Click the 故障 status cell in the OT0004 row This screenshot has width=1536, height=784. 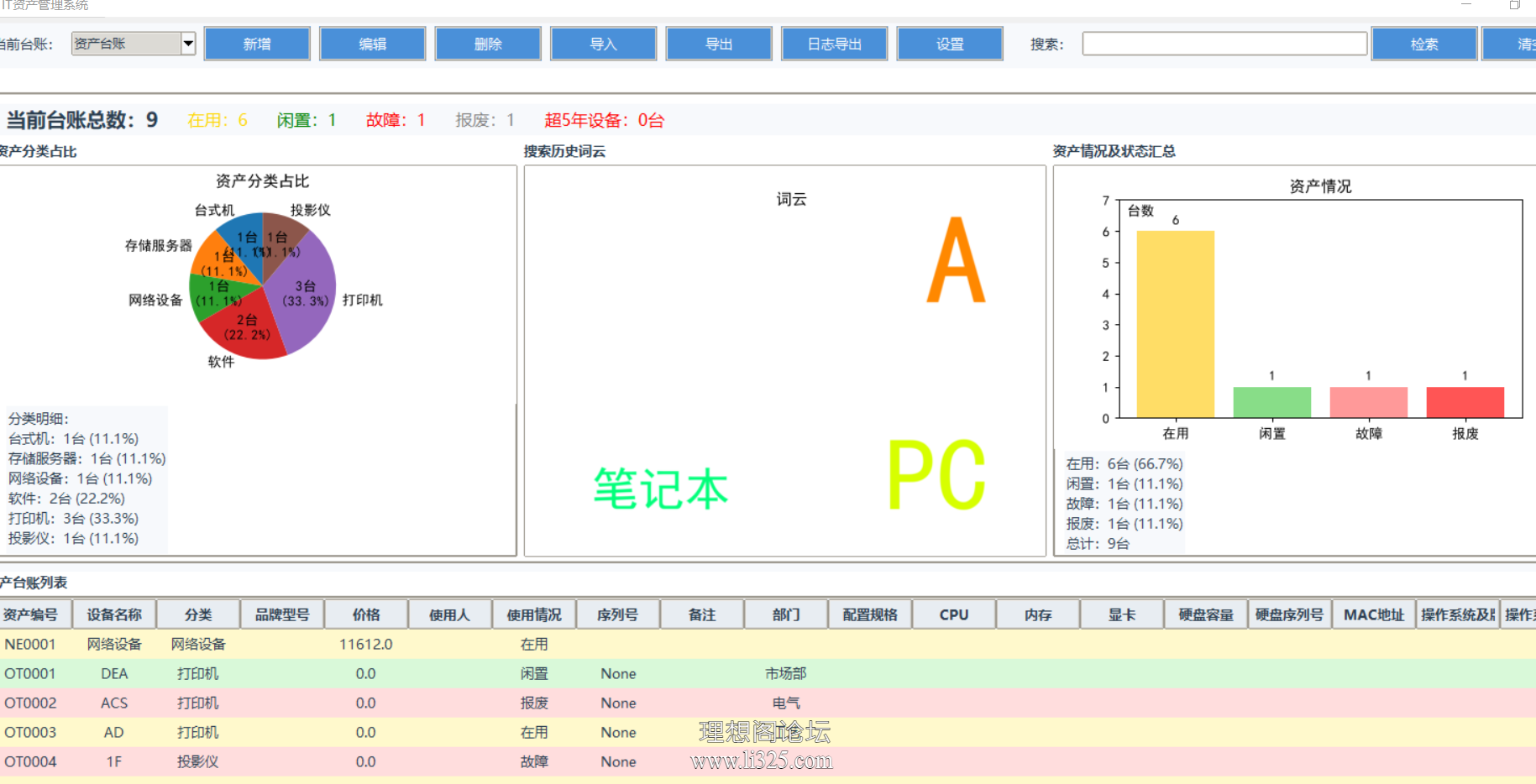click(x=534, y=761)
